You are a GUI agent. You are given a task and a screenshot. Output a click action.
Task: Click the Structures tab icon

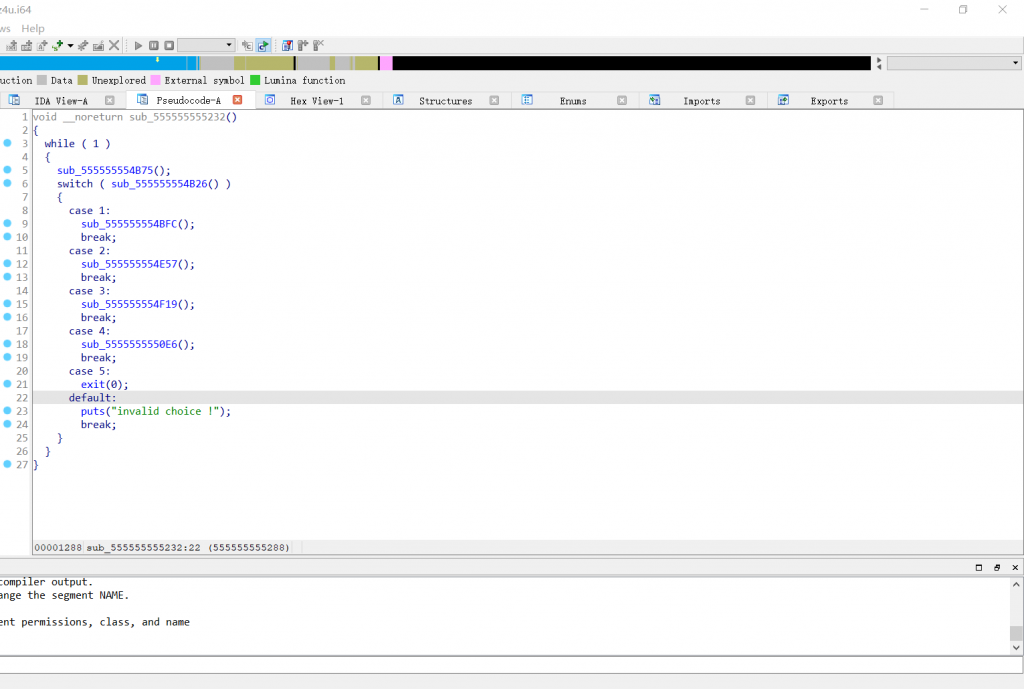click(x=398, y=100)
